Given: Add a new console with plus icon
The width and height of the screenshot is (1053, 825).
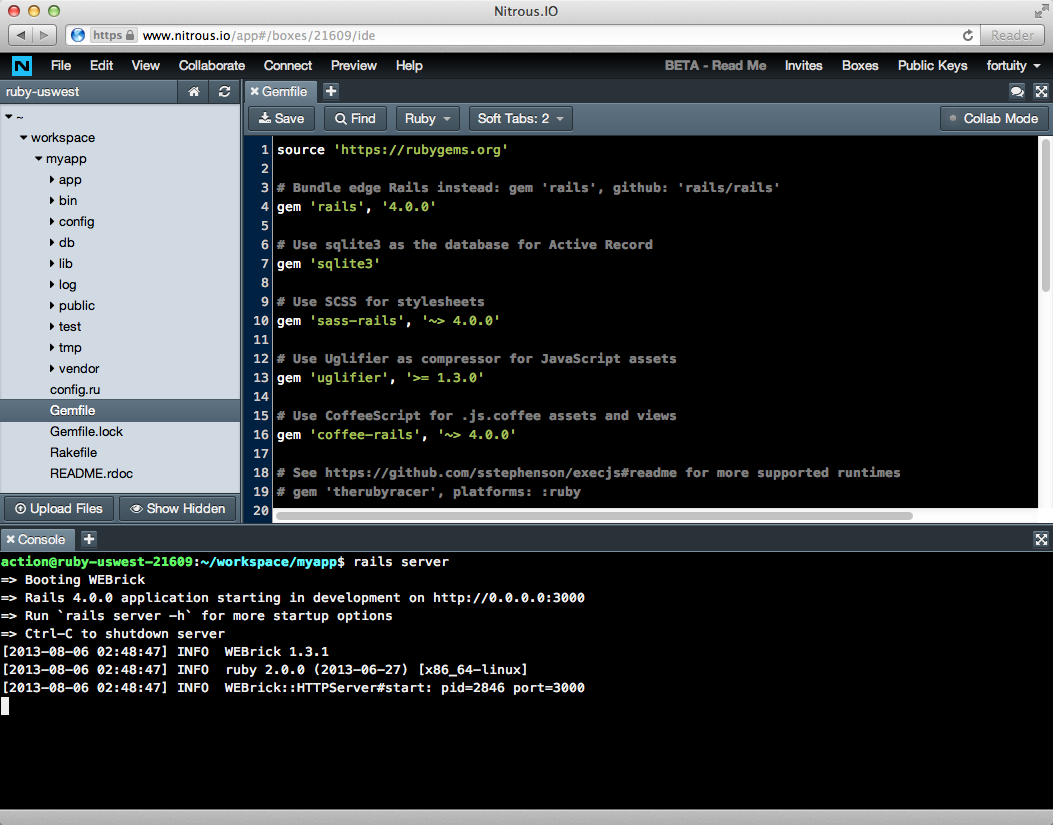Looking at the screenshot, I should click(x=88, y=539).
